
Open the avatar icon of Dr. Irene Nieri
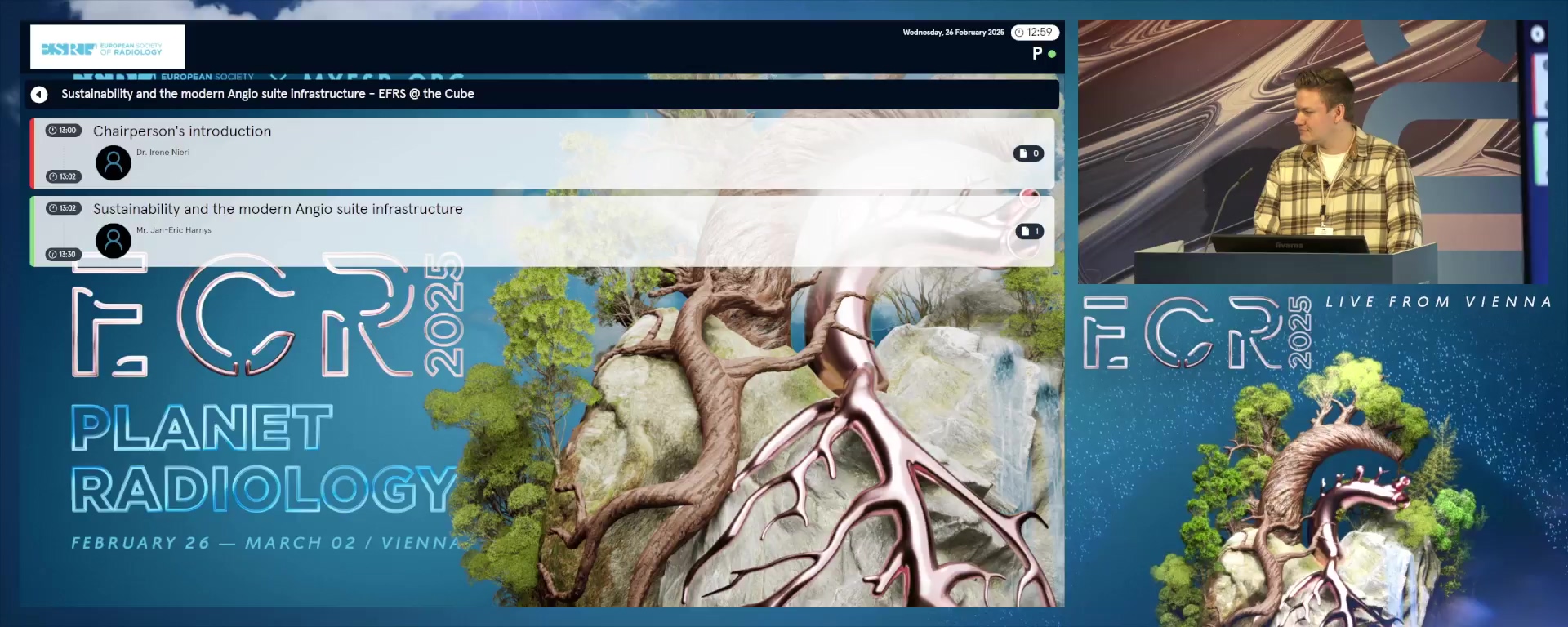tap(114, 163)
